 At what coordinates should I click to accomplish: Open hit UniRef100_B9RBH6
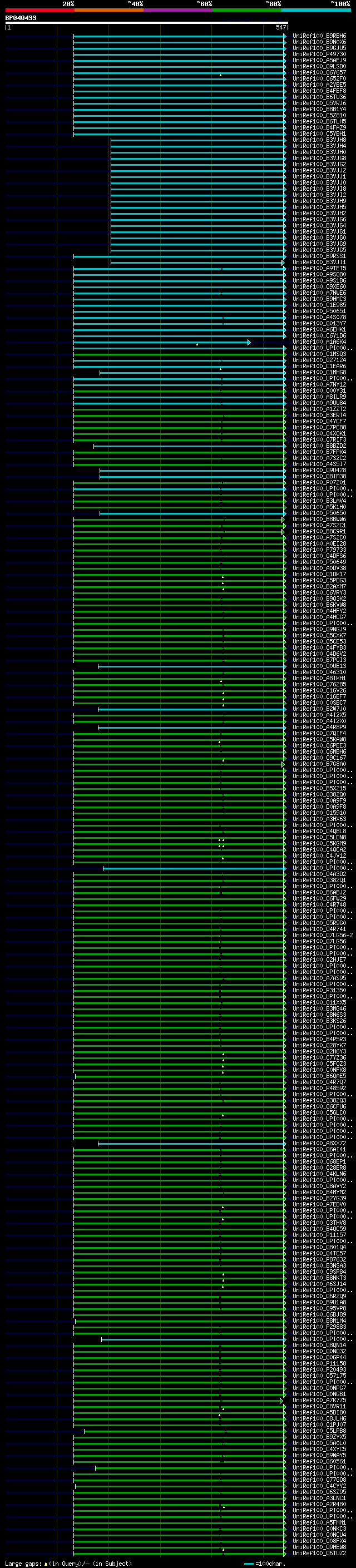pos(319,36)
